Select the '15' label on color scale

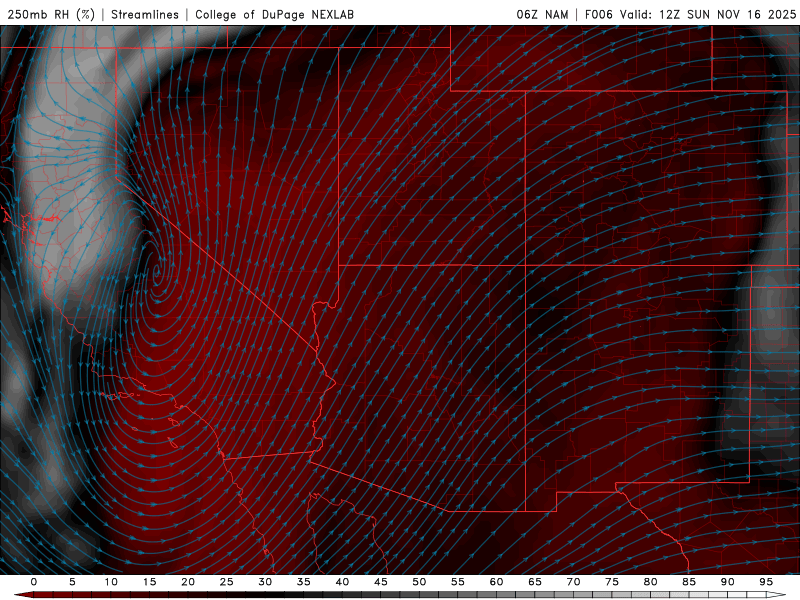(149, 582)
